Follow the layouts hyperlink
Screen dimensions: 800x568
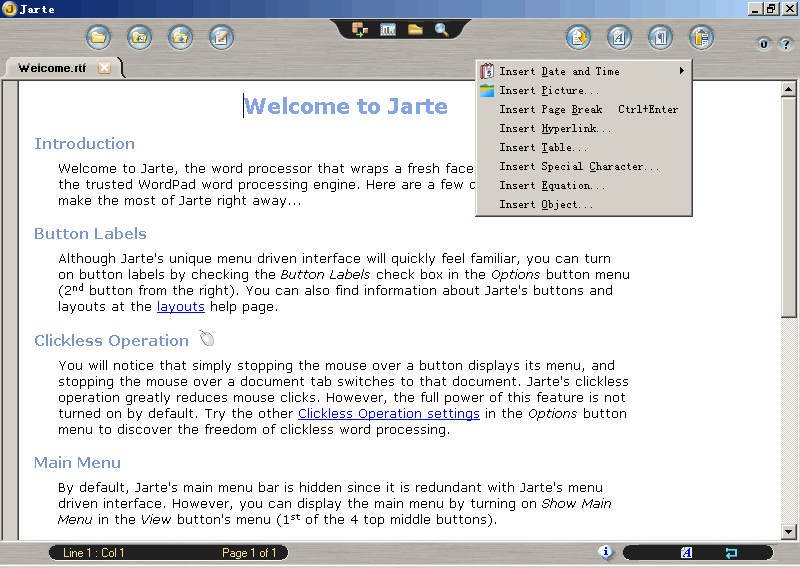pos(181,307)
